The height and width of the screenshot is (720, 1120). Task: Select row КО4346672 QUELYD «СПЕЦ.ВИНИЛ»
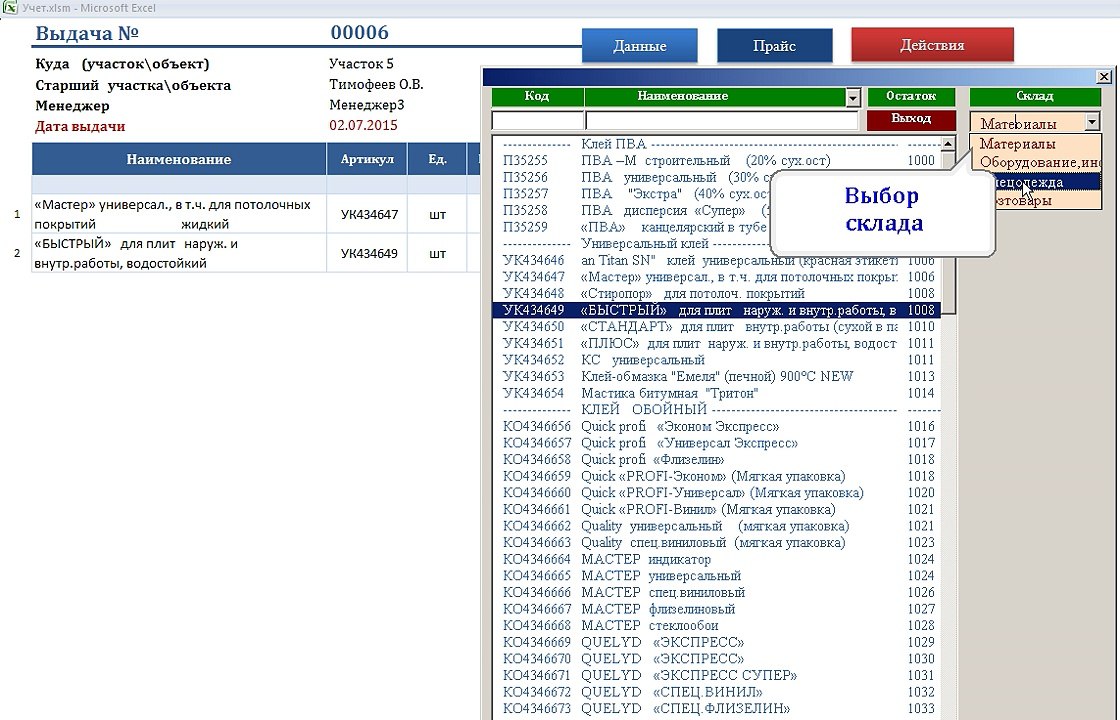tap(717, 691)
